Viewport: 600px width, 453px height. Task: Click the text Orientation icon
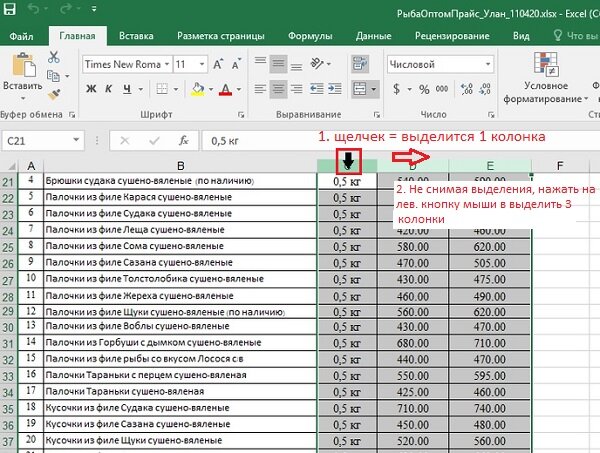[318, 63]
